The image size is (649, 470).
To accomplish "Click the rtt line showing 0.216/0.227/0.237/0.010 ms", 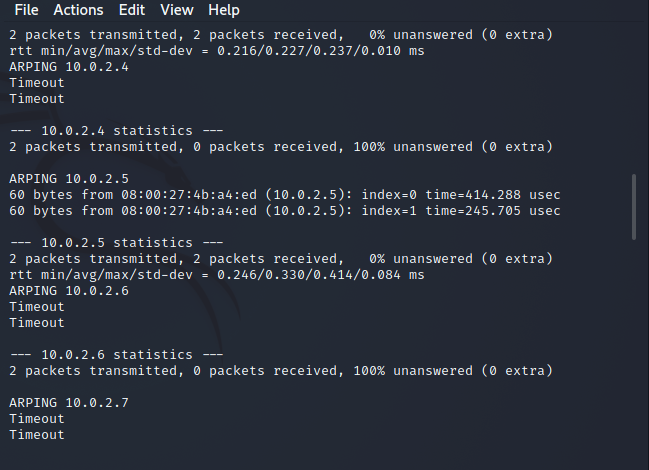I will [x=217, y=51].
